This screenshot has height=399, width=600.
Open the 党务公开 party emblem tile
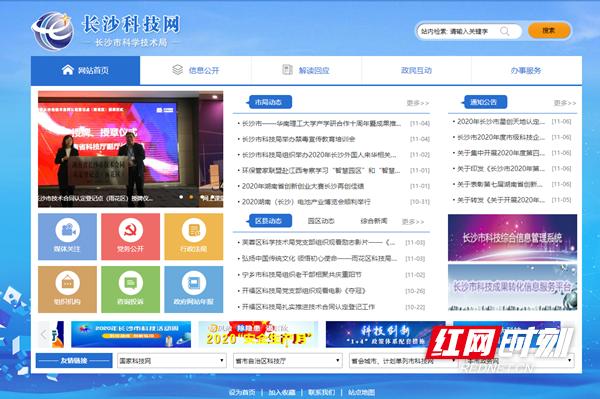click(130, 236)
